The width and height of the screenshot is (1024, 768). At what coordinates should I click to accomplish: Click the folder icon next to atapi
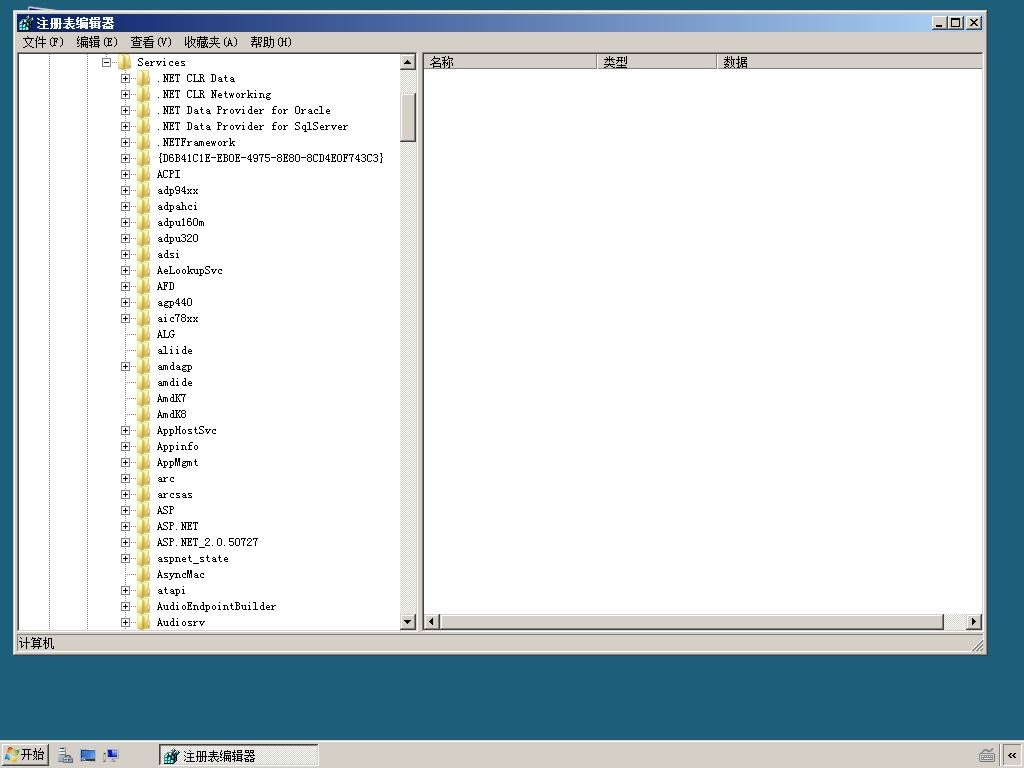pos(144,590)
